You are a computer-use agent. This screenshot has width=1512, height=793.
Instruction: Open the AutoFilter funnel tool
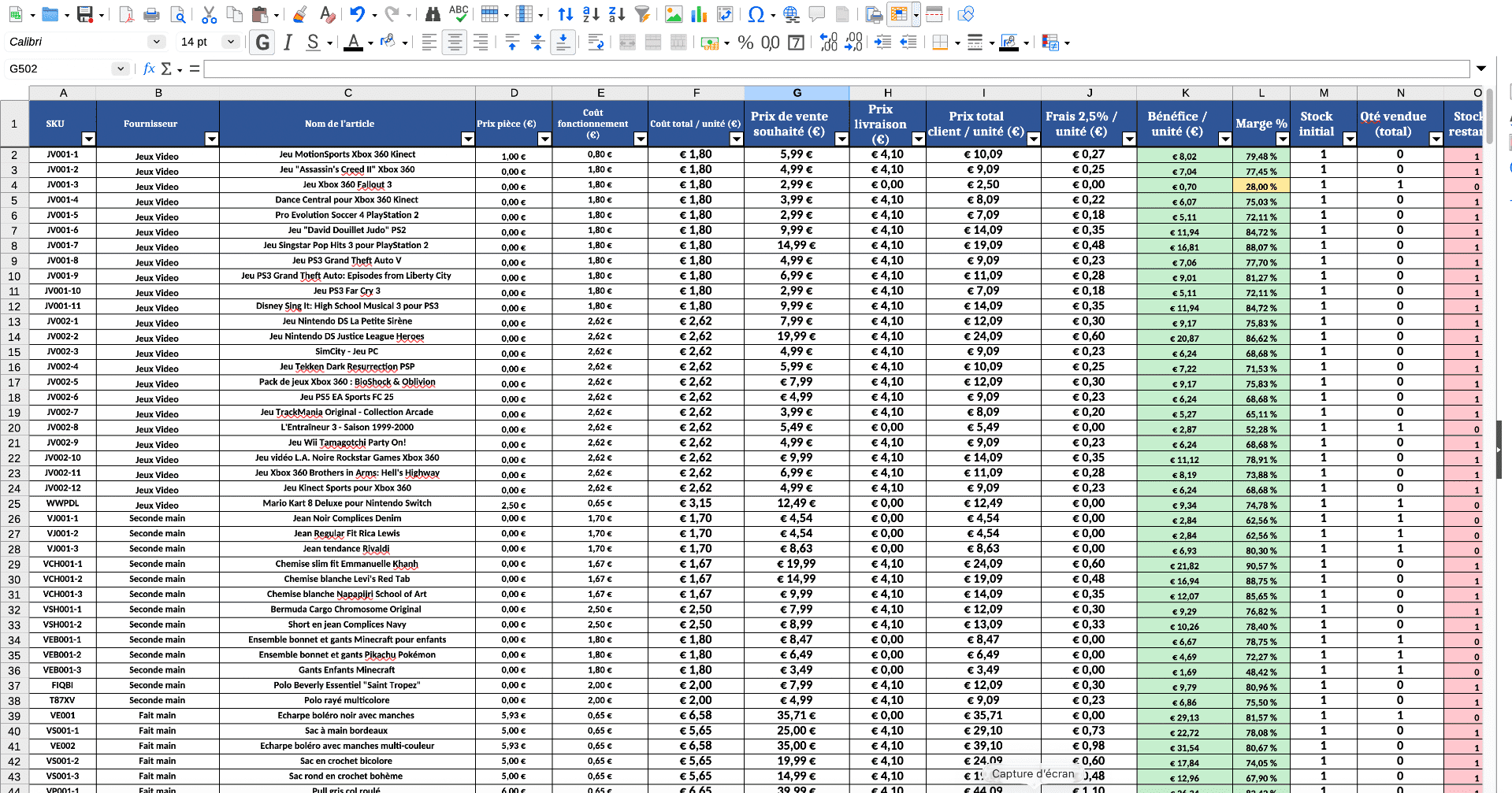(642, 14)
